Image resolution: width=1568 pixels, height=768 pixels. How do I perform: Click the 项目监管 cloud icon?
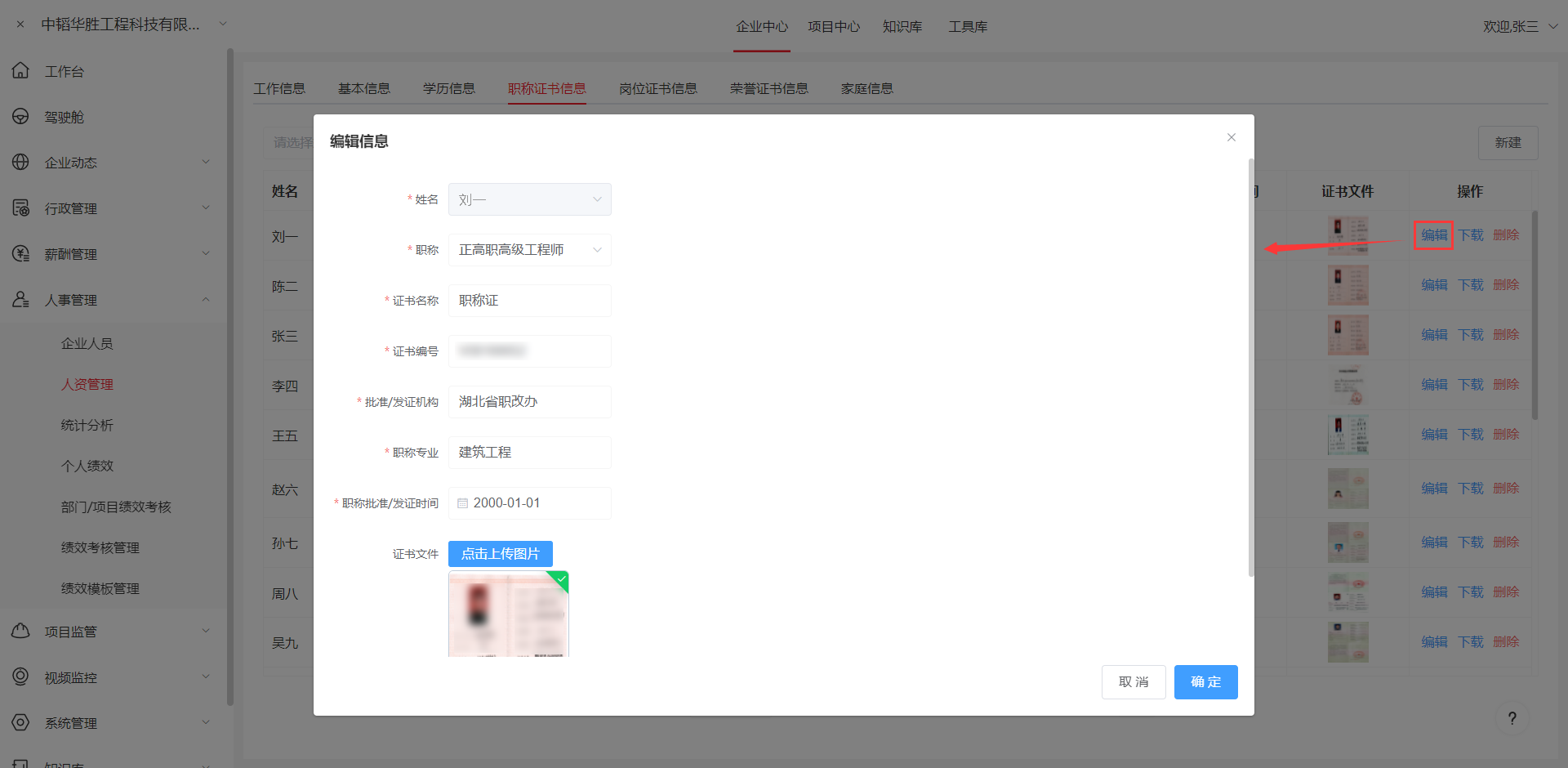pos(21,632)
